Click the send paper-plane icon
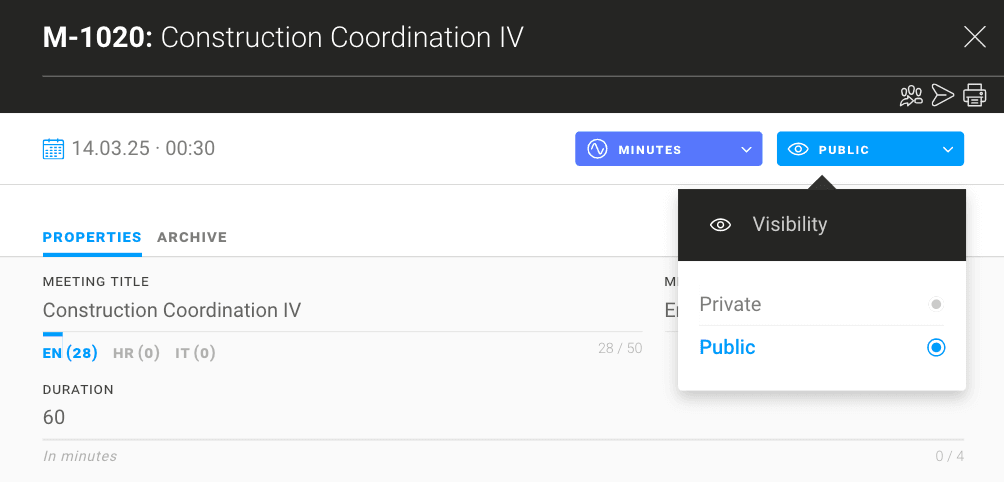1004x482 pixels. pos(942,95)
